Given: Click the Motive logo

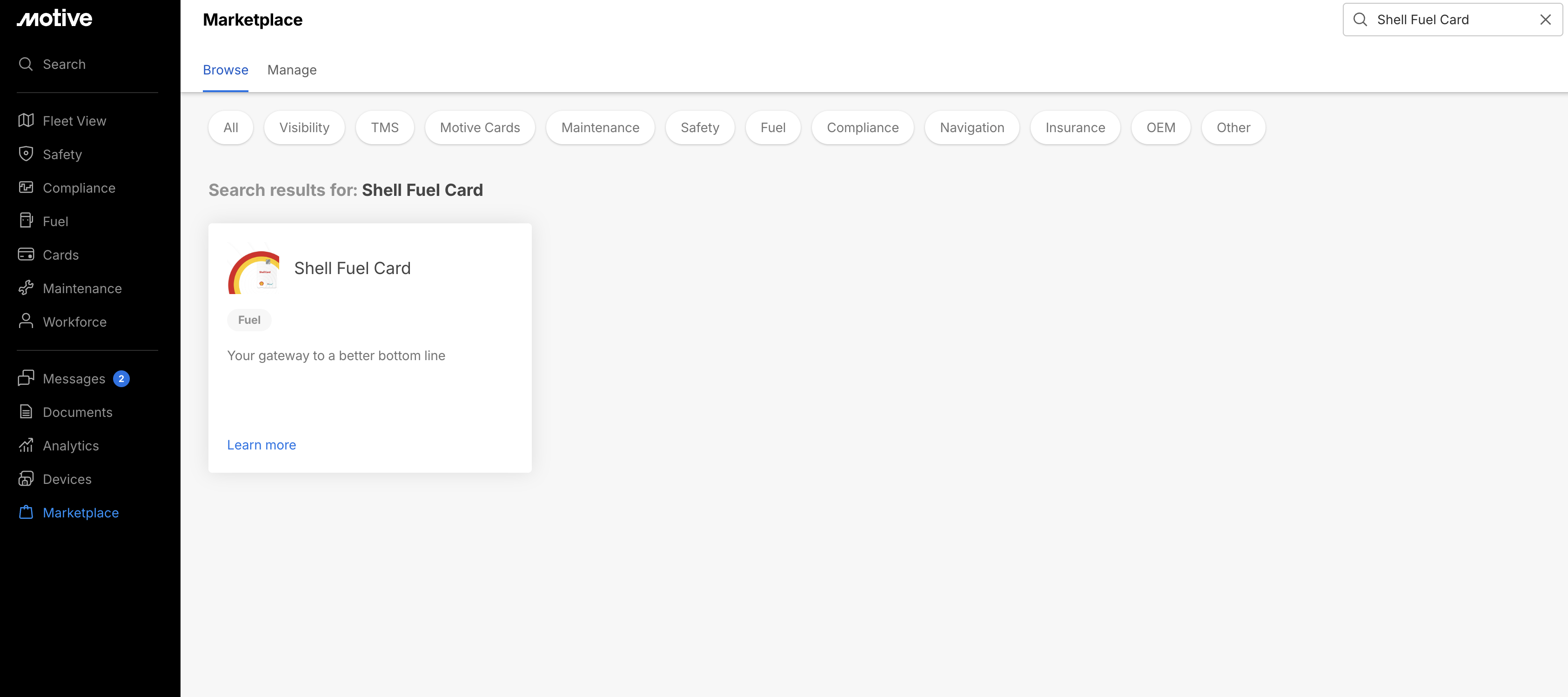Looking at the screenshot, I should coord(54,18).
